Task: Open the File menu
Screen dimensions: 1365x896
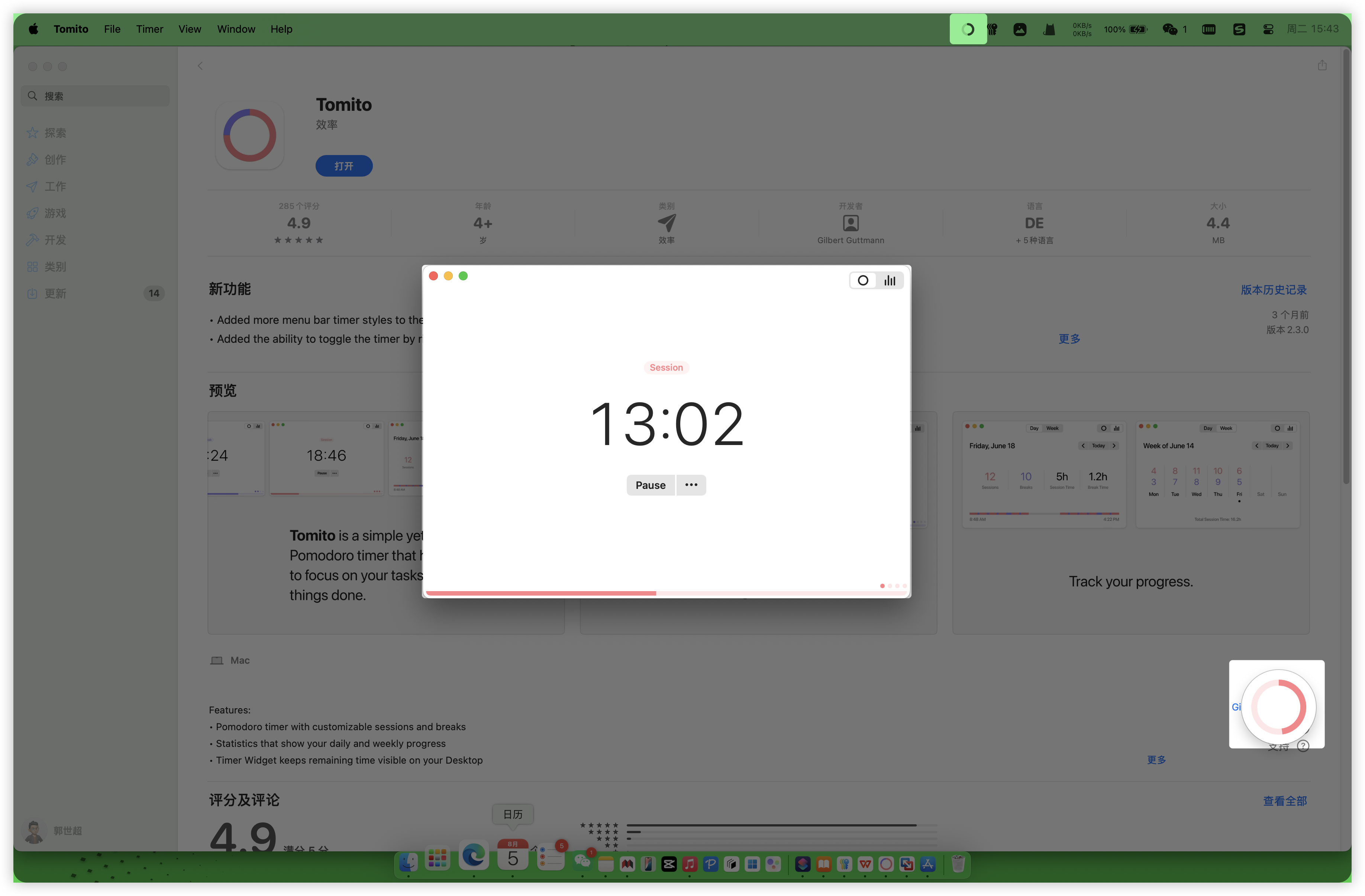Action: [x=112, y=29]
